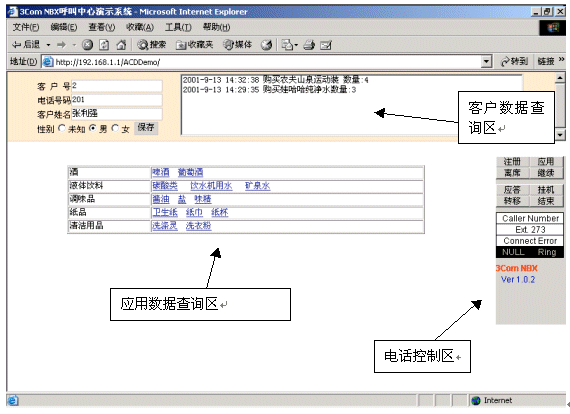
Task: Open the Back button history dropdown arrow
Action: [48, 45]
